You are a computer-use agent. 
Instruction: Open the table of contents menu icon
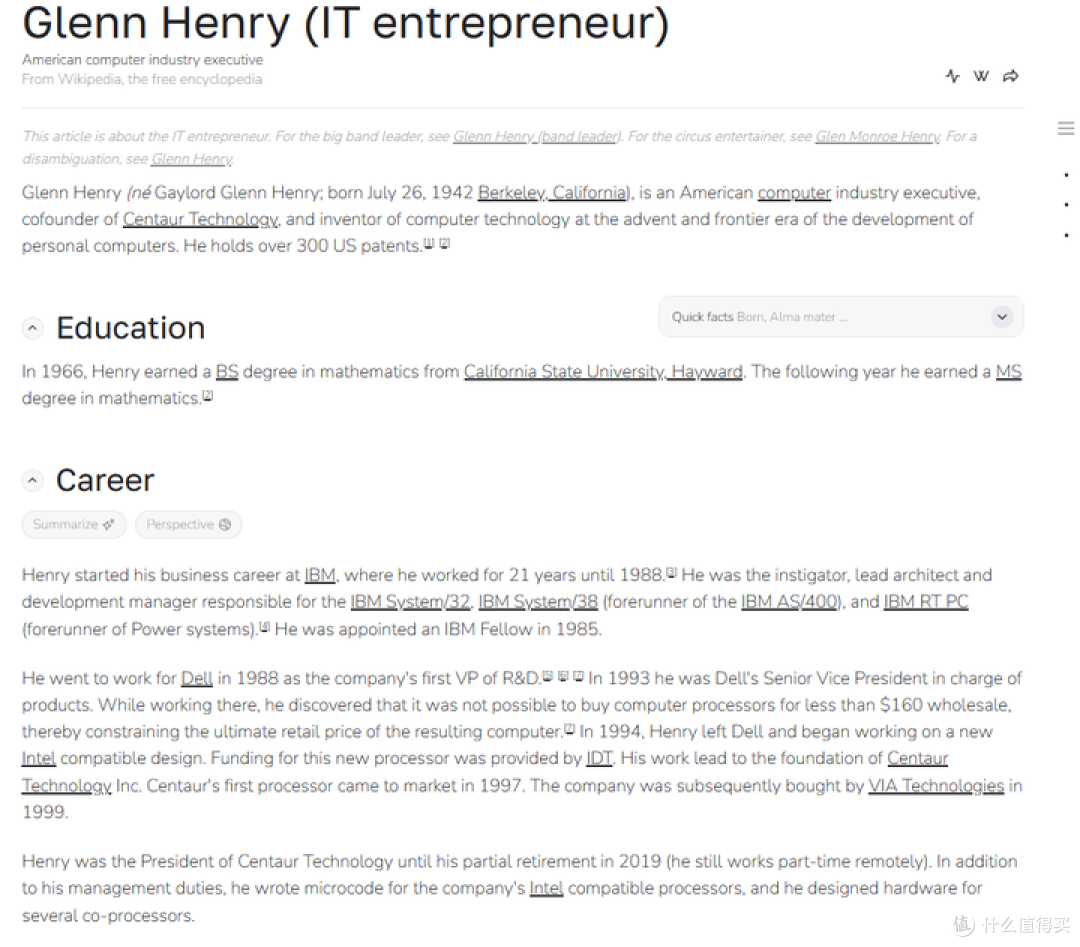(x=1066, y=128)
